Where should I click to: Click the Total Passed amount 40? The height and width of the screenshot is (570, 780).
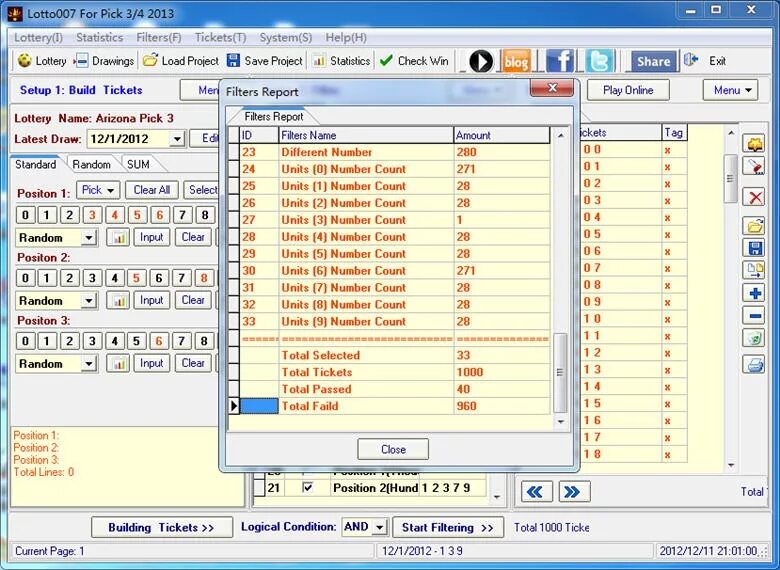[502, 389]
